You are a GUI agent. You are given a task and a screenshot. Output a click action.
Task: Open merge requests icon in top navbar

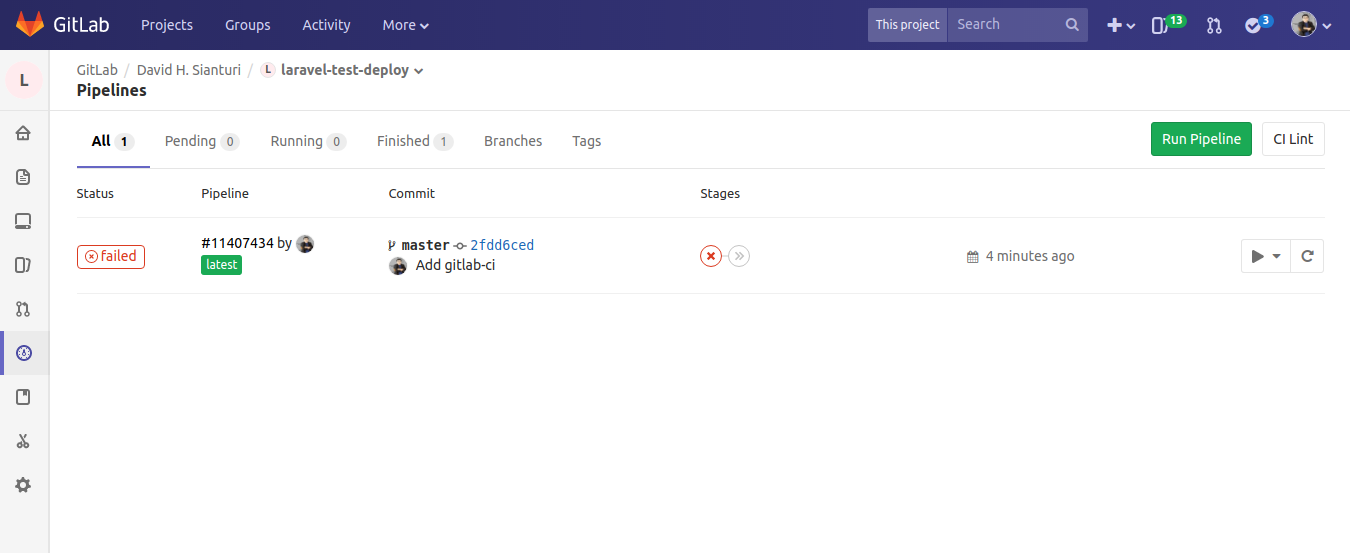pos(1214,25)
